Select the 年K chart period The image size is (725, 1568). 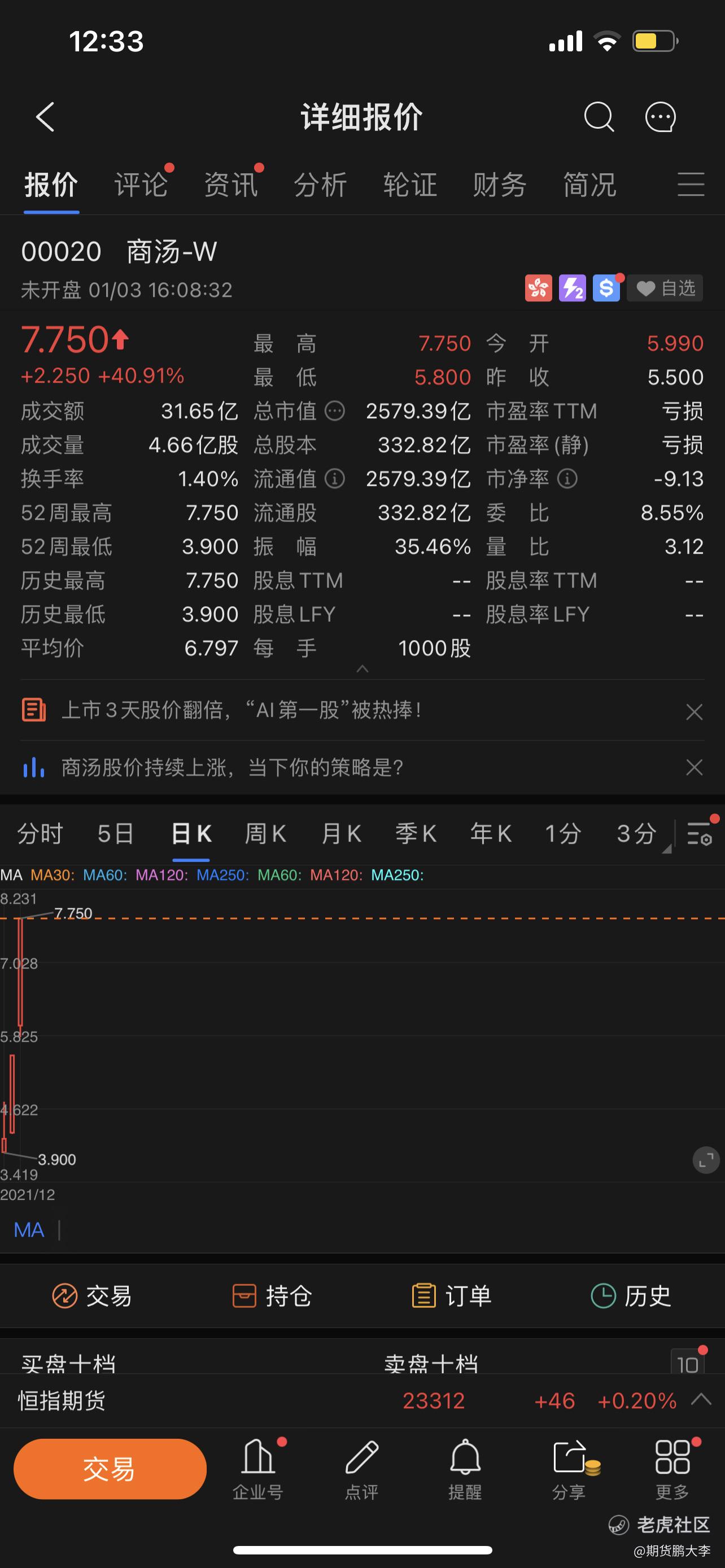491,833
